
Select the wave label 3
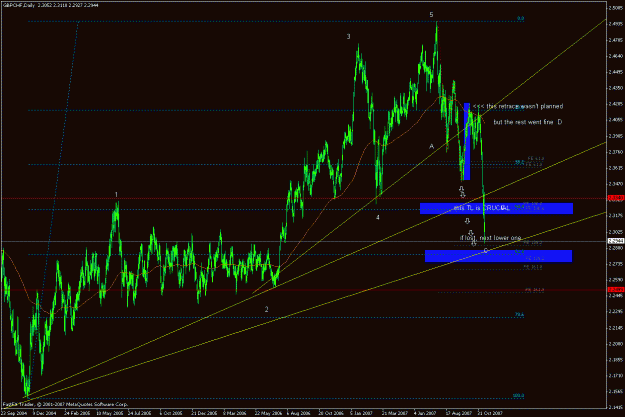(348, 37)
